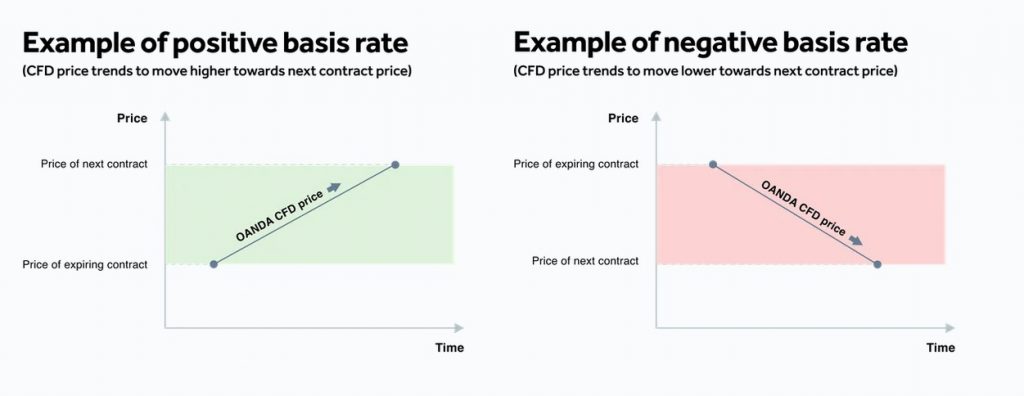Click the downward arrow beside OANDA CFD price label

tap(855, 240)
